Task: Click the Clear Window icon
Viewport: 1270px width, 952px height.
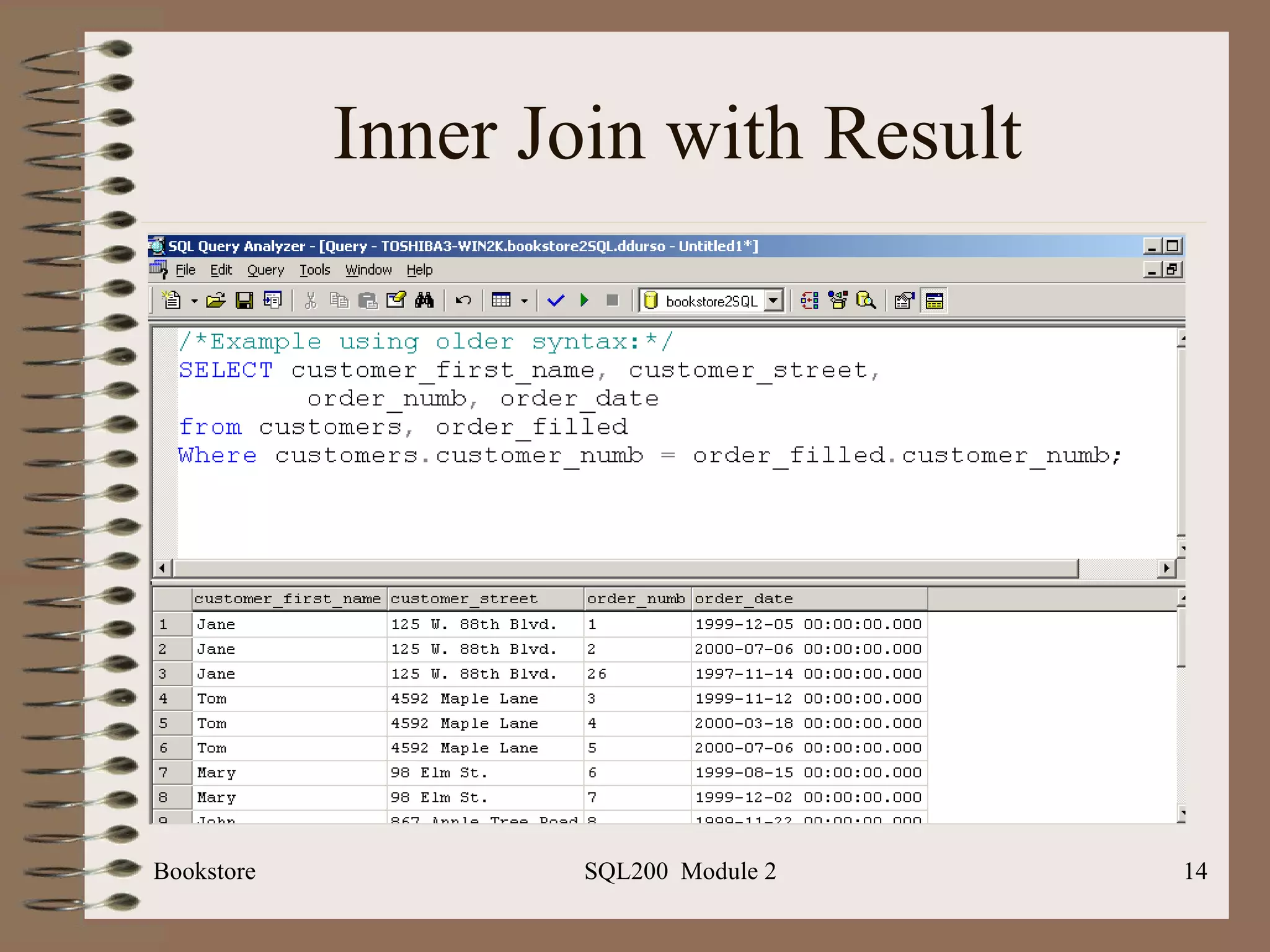Action: [396, 301]
